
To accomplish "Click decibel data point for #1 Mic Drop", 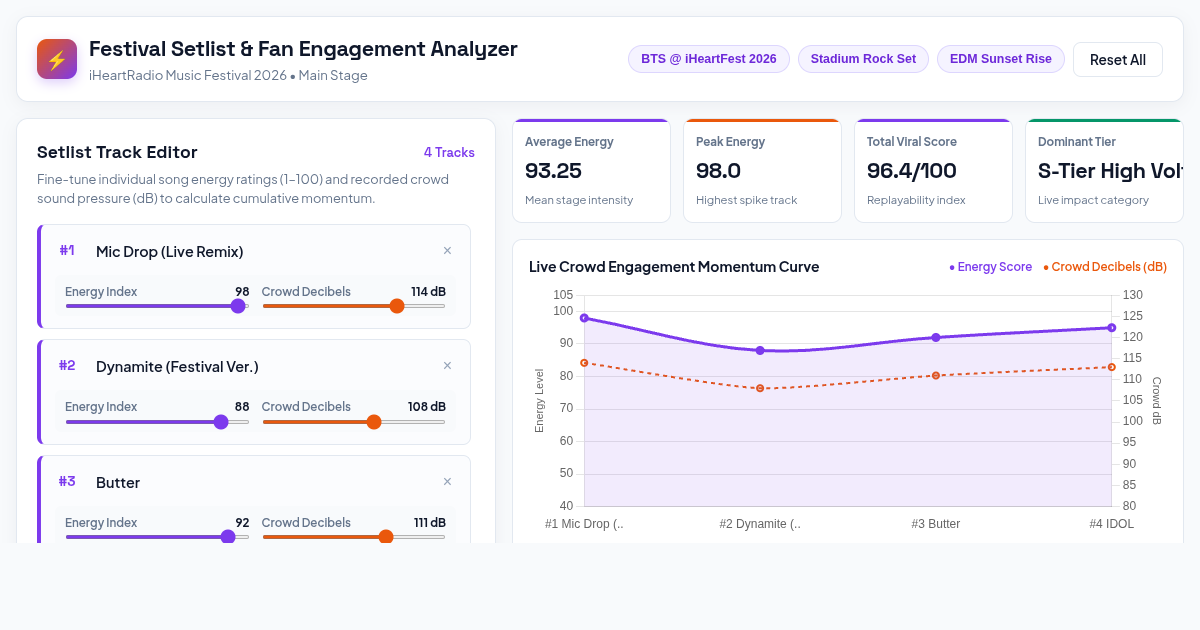I will 584,363.
